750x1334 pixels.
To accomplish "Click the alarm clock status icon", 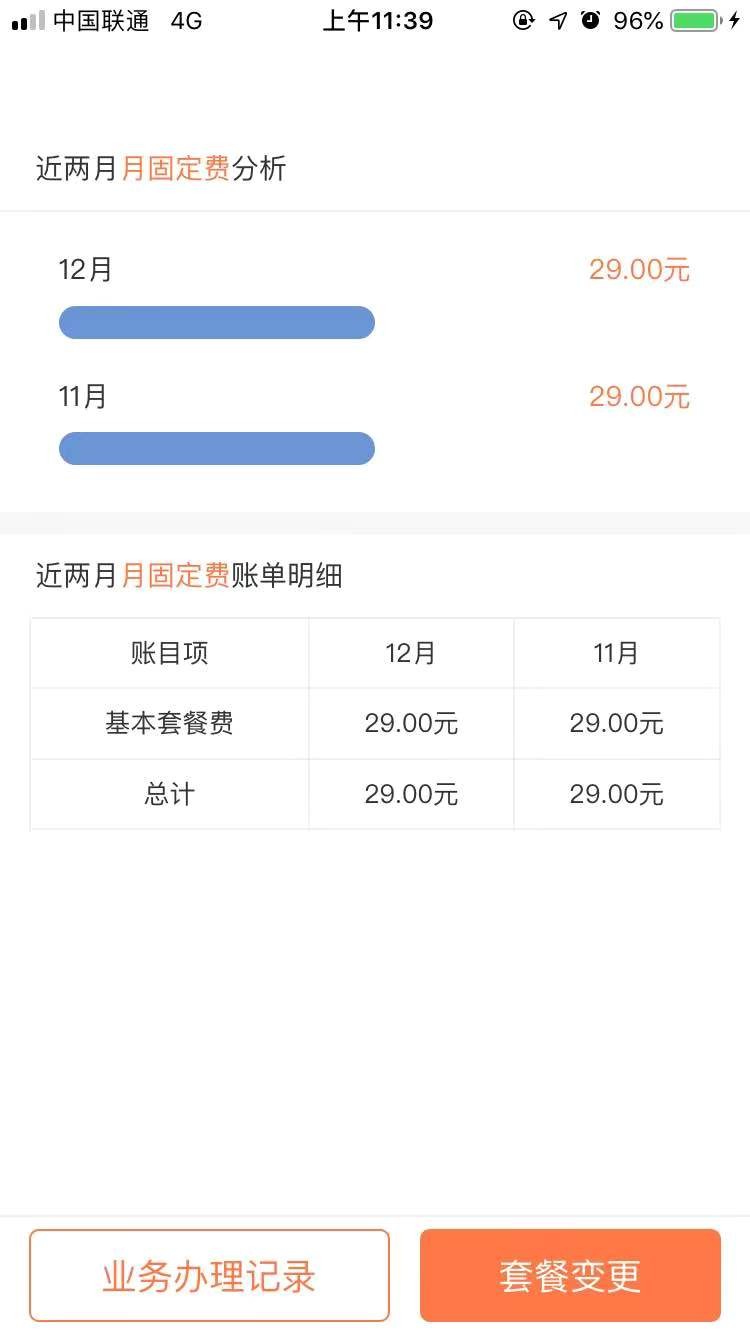I will click(x=591, y=20).
